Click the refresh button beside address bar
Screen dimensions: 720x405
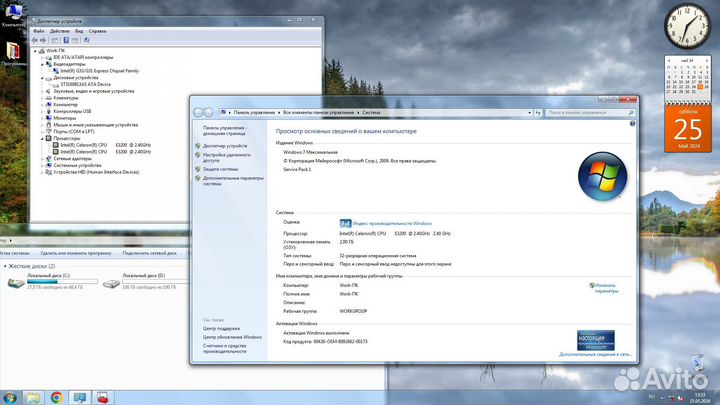coord(538,112)
